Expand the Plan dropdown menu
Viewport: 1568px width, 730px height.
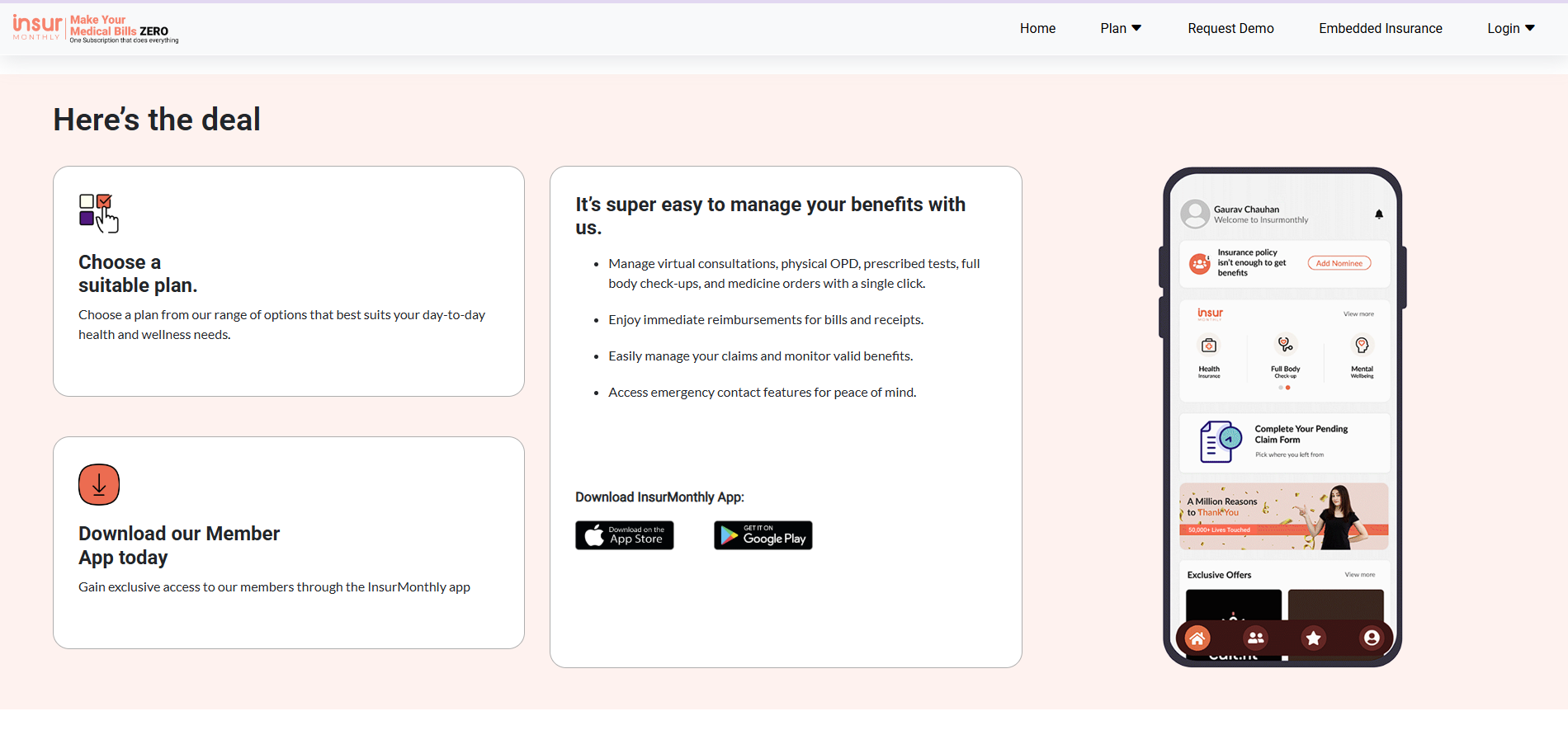coord(1121,28)
